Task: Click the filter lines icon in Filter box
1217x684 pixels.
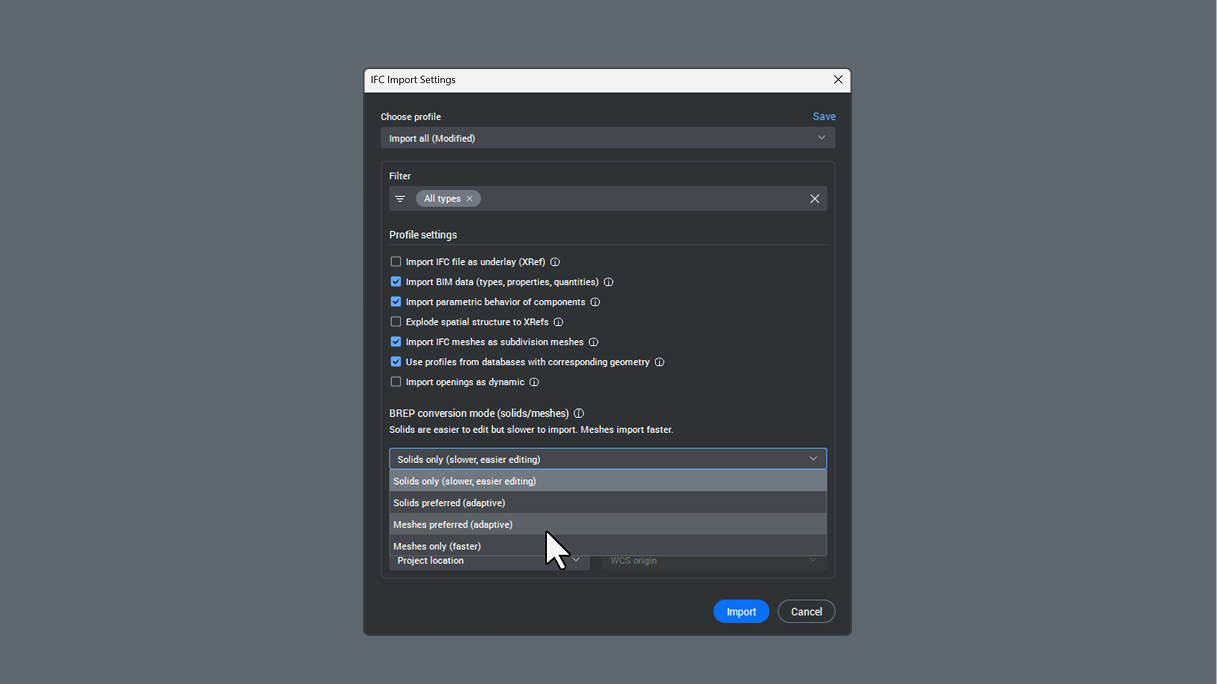Action: pos(400,199)
